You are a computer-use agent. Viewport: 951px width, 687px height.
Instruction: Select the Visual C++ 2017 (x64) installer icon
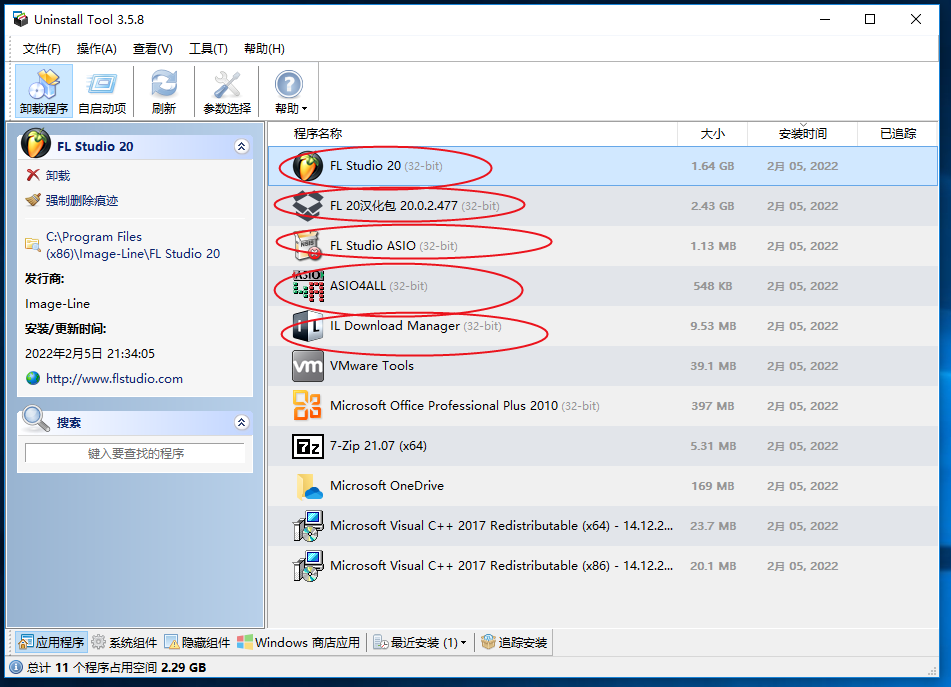308,526
